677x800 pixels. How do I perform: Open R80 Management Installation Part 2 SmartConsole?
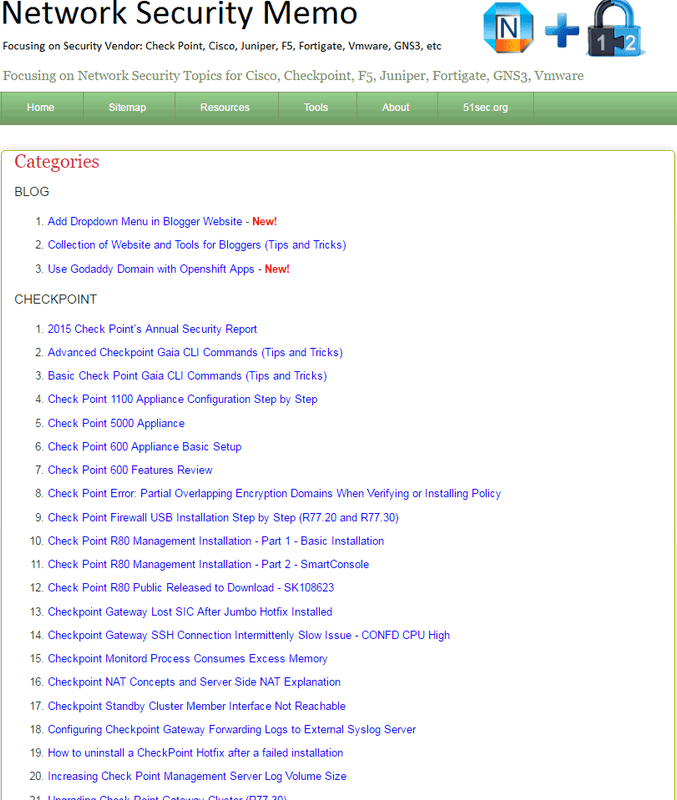[x=208, y=565]
